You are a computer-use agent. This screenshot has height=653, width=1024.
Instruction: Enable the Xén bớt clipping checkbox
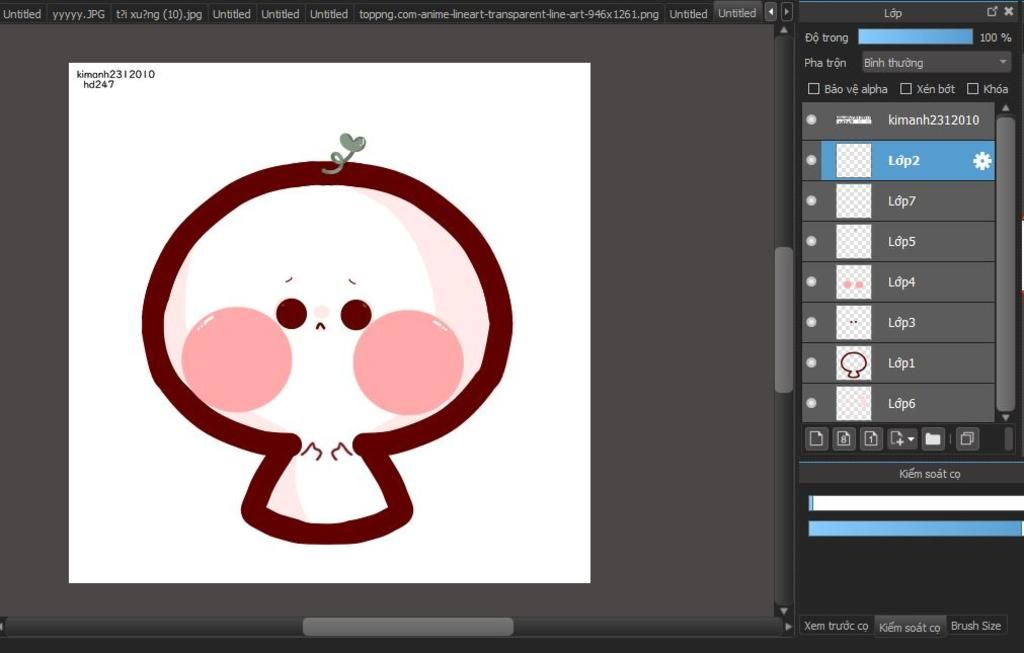tap(906, 89)
